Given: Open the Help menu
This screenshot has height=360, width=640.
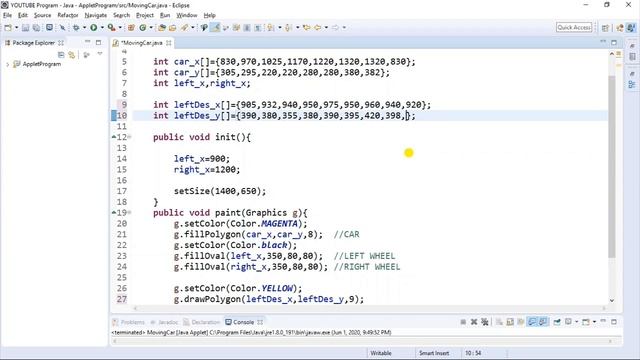Looking at the screenshot, I should [x=209, y=15].
